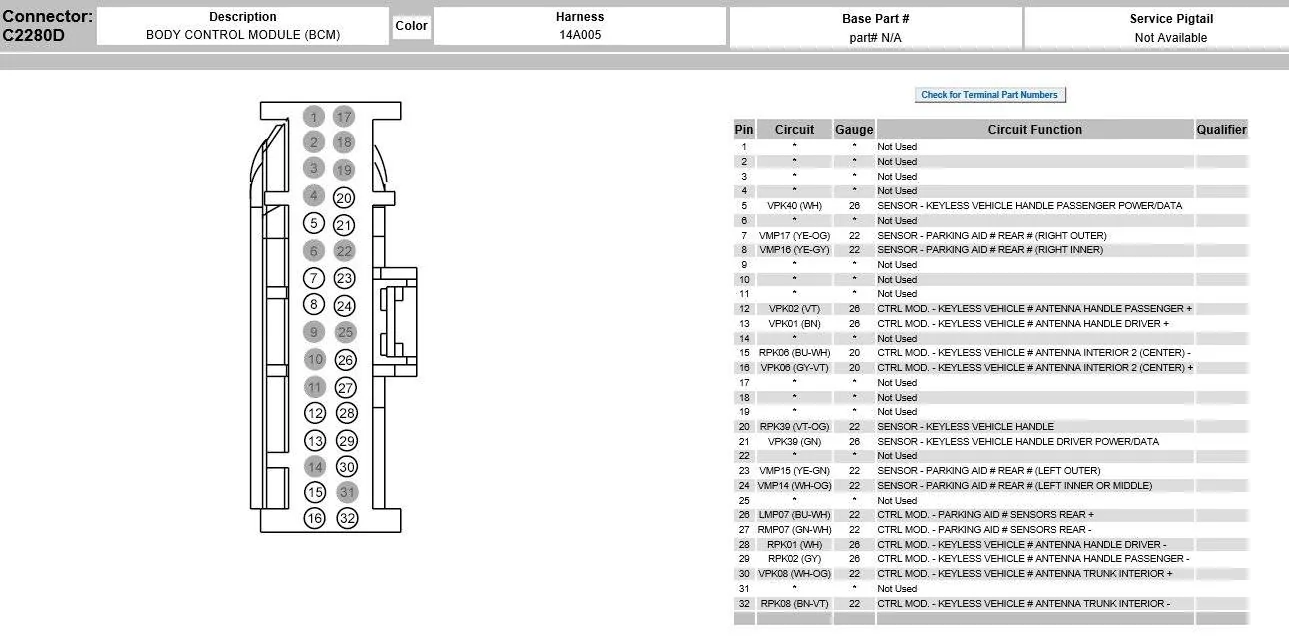The image size is (1289, 636).
Task: Select pin 5 circle in connector diagram
Action: tap(314, 224)
